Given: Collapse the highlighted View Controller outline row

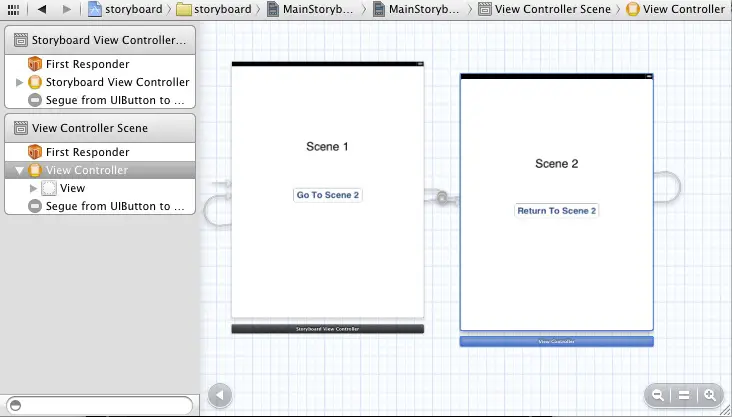Looking at the screenshot, I should coord(20,171).
